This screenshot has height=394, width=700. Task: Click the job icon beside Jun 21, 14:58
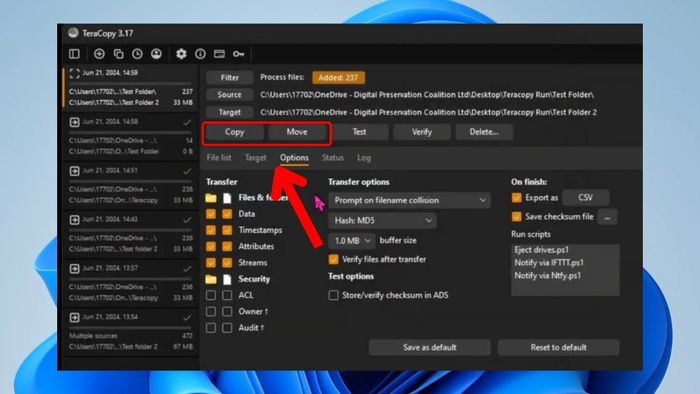click(75, 122)
